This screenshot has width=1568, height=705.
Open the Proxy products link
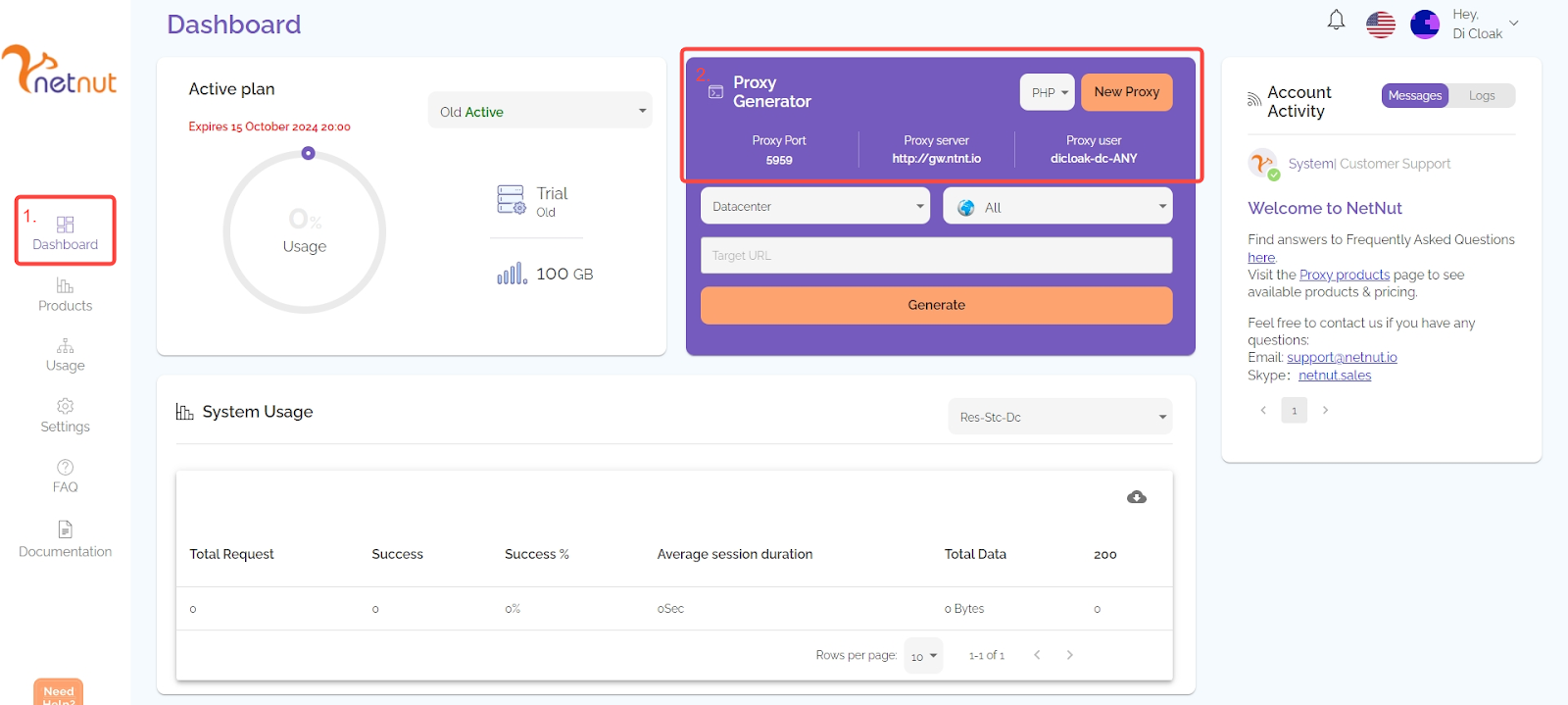[x=1345, y=276]
